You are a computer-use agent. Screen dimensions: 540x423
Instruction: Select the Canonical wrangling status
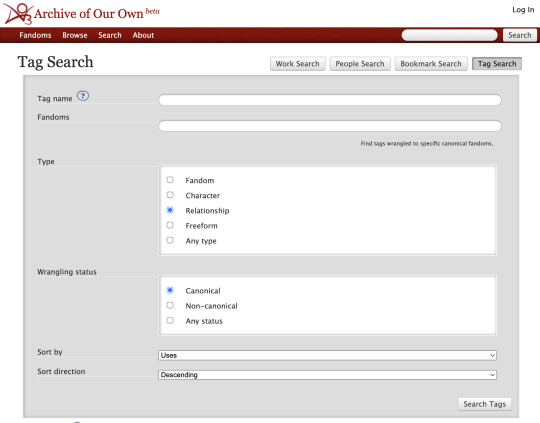170,290
